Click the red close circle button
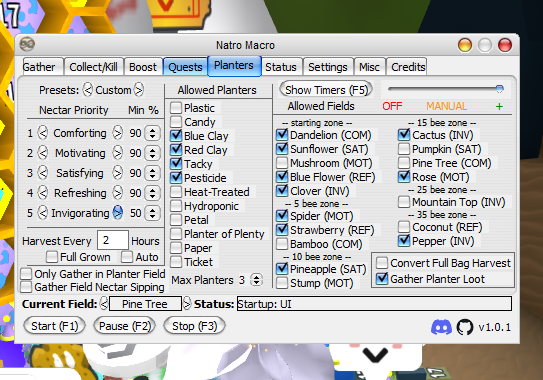543x380 pixels. 505,45
